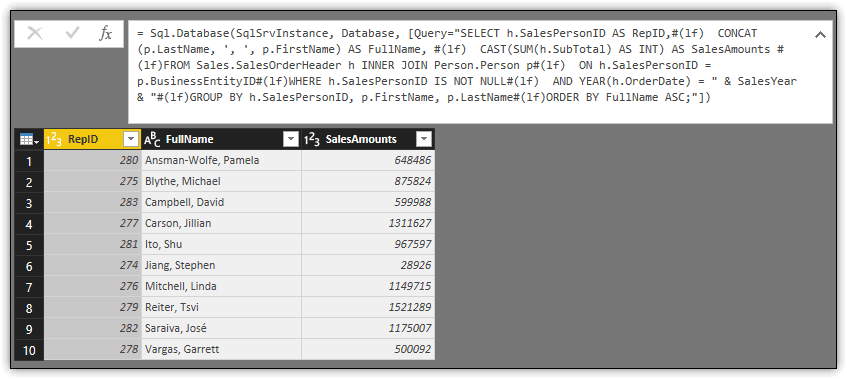
Task: Click the RepID whole number type icon
Action: point(54,140)
